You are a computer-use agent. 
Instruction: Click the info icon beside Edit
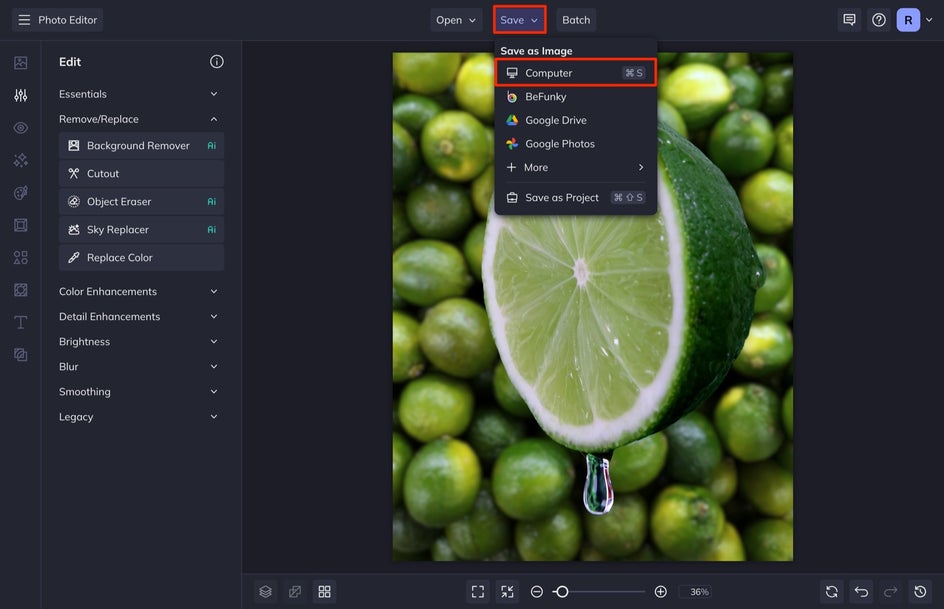coord(217,61)
